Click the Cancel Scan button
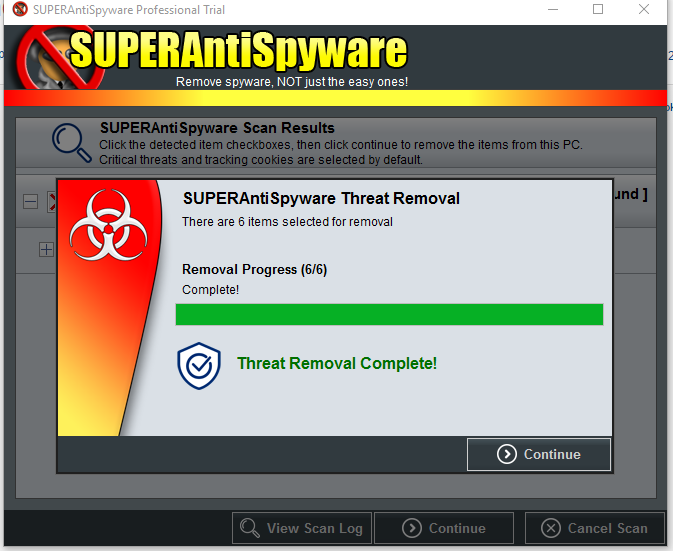Viewport: 673px width, 551px height. click(x=594, y=528)
